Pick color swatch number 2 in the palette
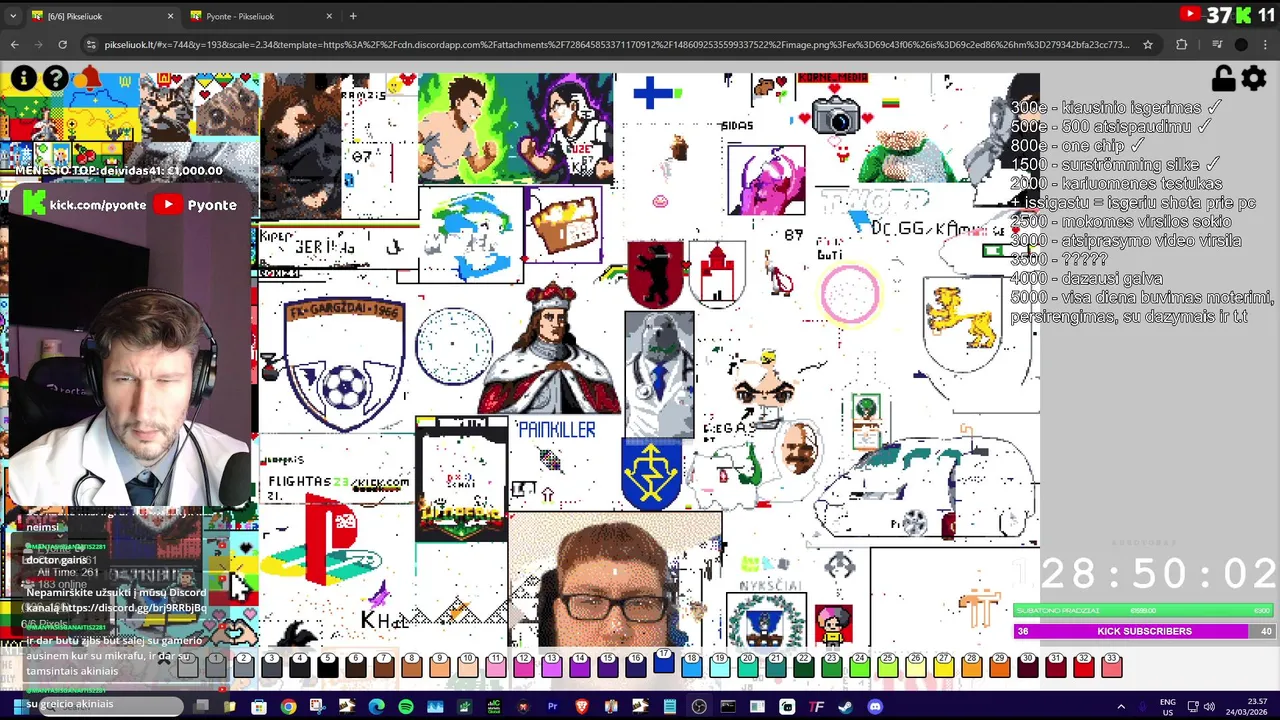The image size is (1280, 720). (243, 665)
